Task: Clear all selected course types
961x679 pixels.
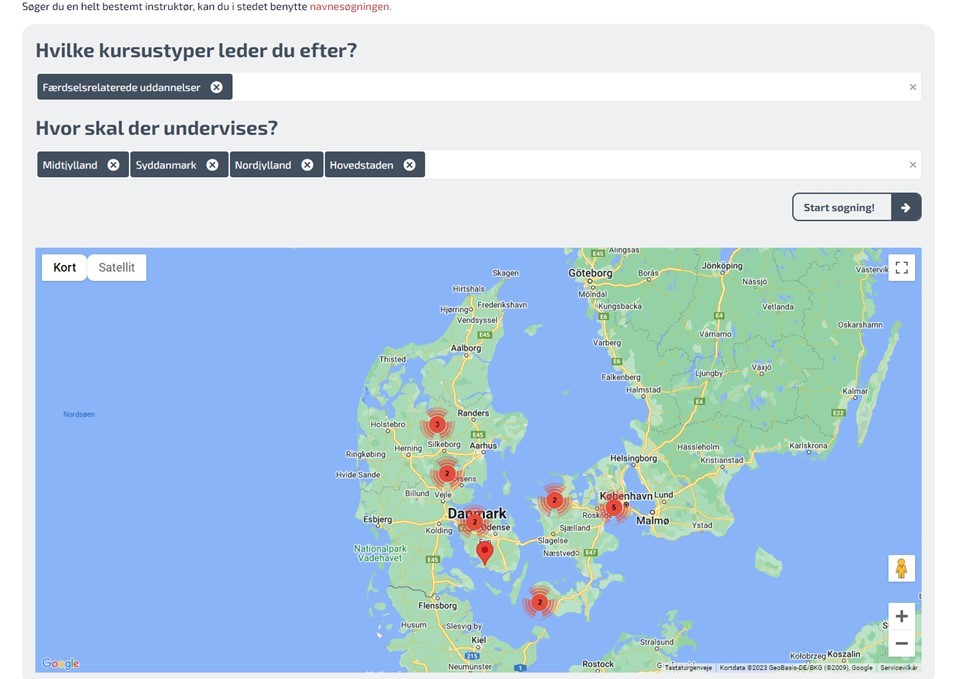Action: click(913, 87)
